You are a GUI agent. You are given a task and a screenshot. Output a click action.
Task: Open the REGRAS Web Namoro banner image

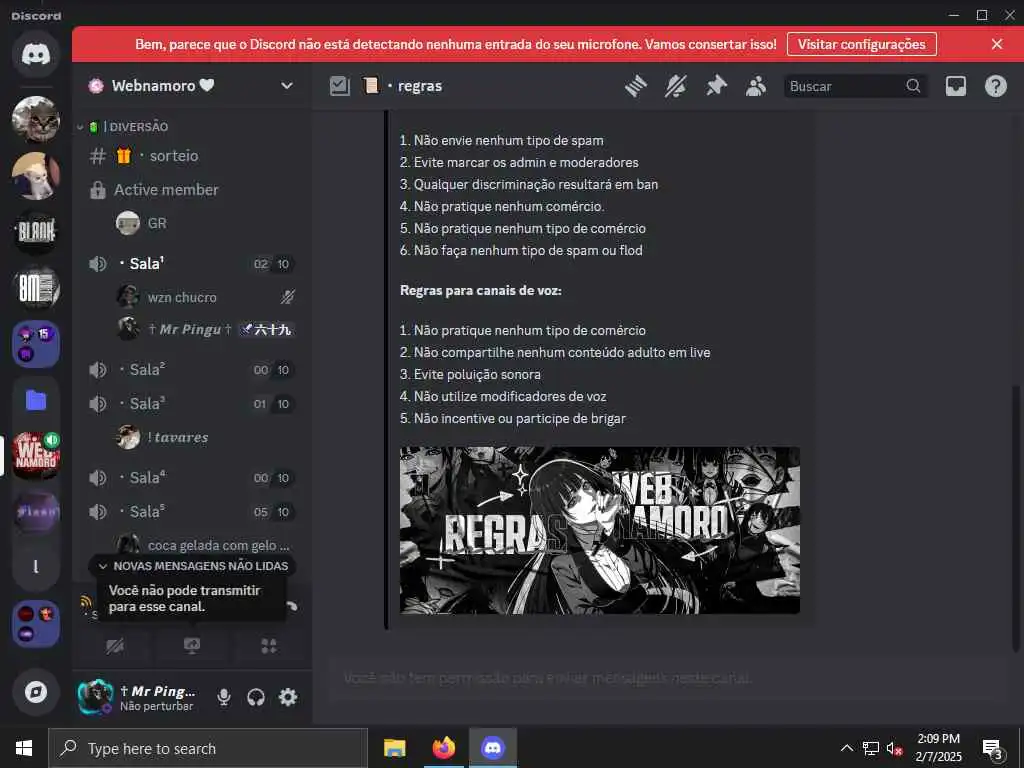click(x=600, y=530)
